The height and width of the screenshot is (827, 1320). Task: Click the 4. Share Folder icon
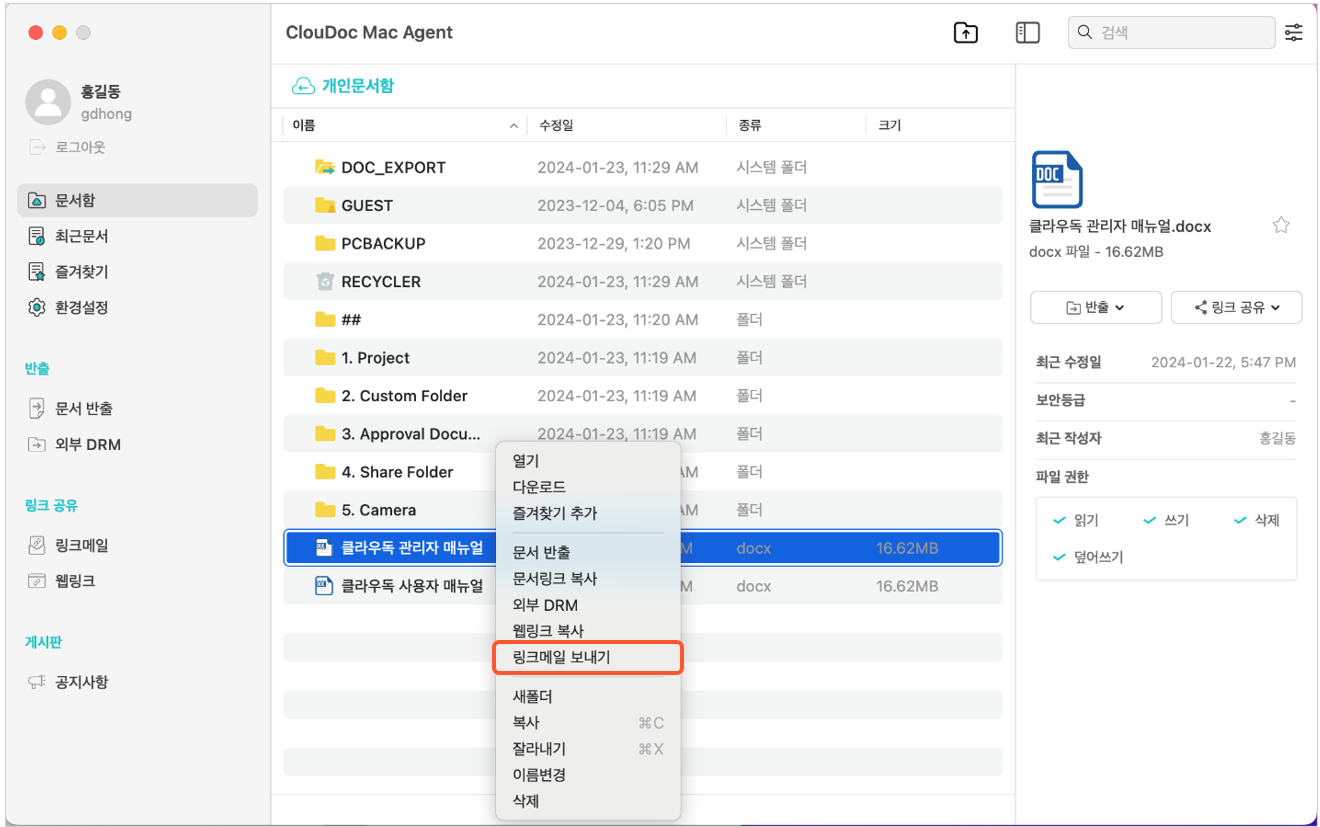(325, 471)
